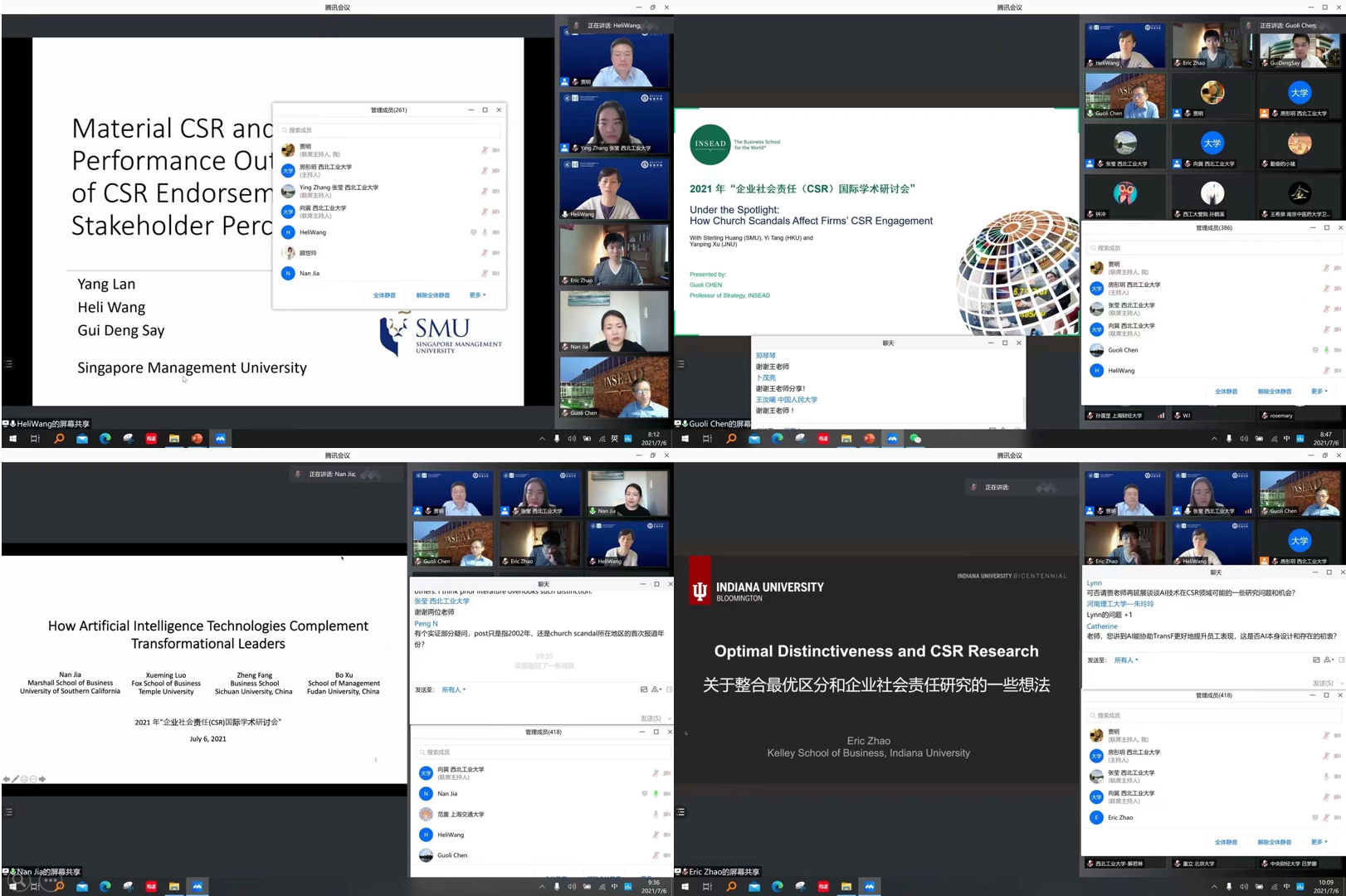The height and width of the screenshot is (896, 1346).
Task: Click 解除全体静音 in the 386-member panel
Action: click(x=1274, y=392)
